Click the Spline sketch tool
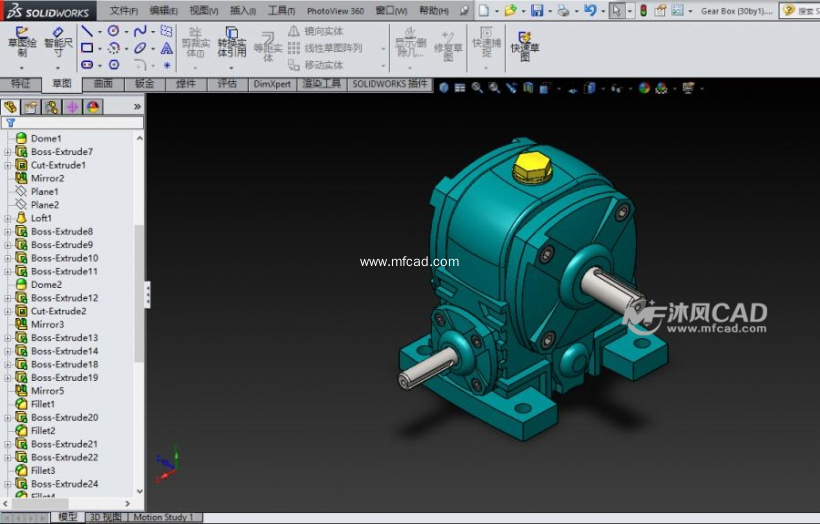The width and height of the screenshot is (820, 524). click(140, 31)
